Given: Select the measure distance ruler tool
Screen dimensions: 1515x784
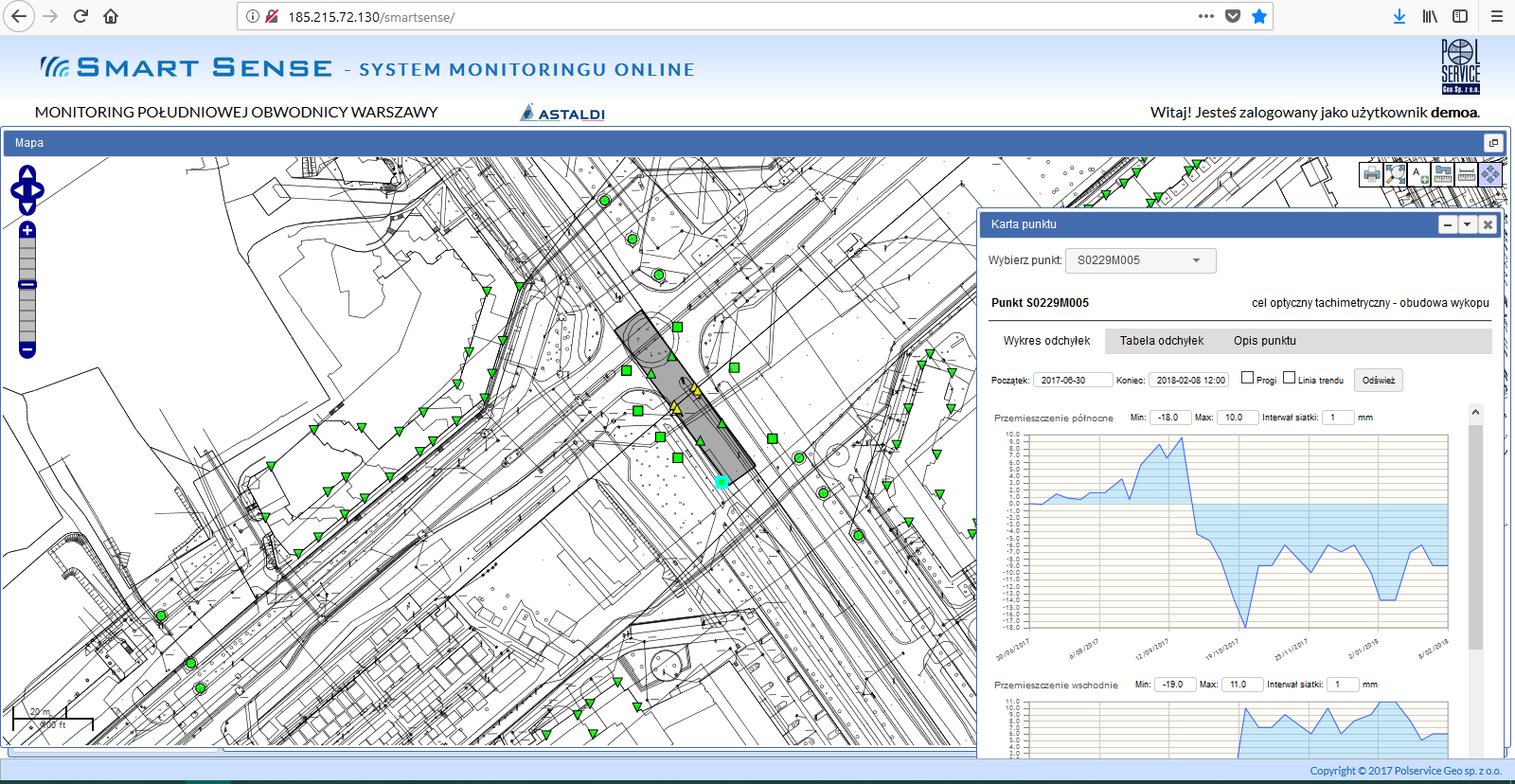Looking at the screenshot, I should 1467,174.
